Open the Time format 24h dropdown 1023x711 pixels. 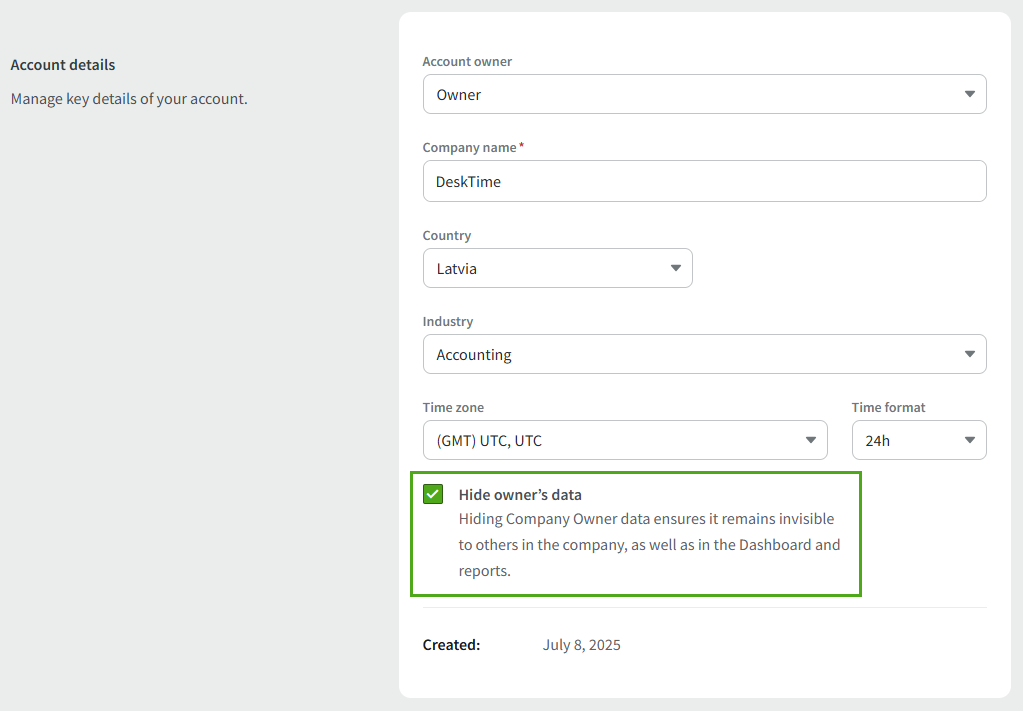click(x=905, y=440)
